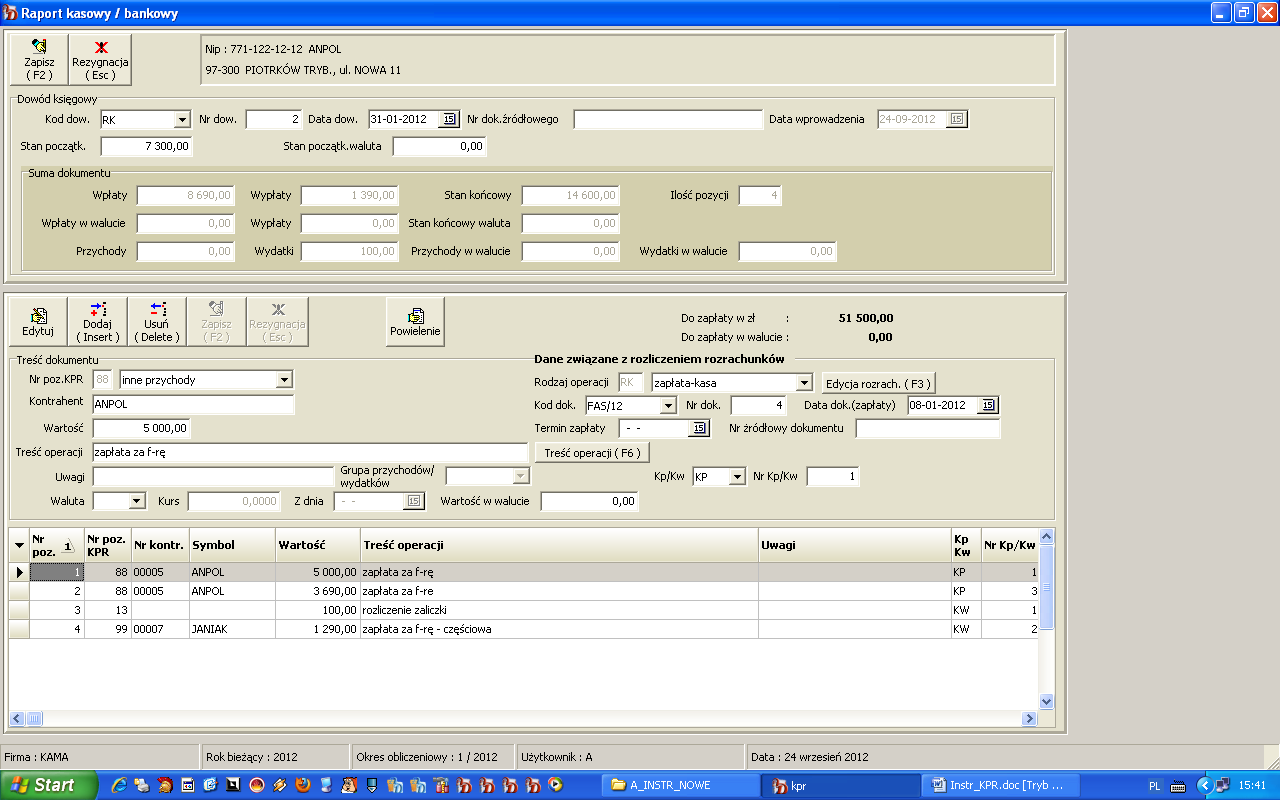Open the Kod dok. FAS/12 dropdown
Image resolution: width=1280 pixels, height=800 pixels.
pyautogui.click(x=668, y=406)
